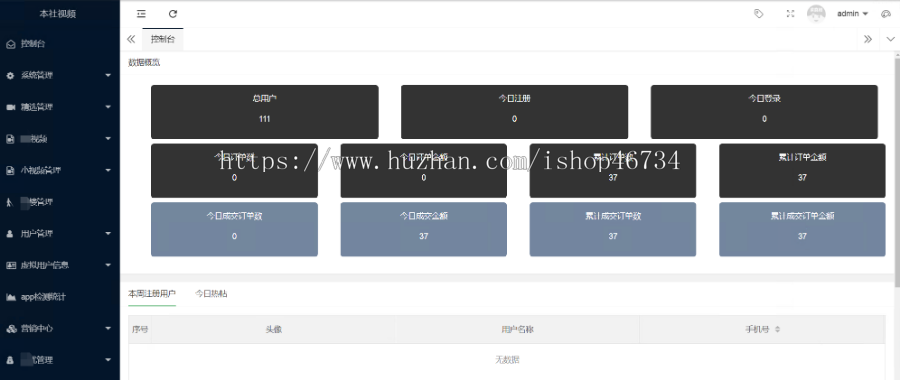
Task: Expand the 虚拟用户信息 submenu arrow
Action: click(108, 265)
